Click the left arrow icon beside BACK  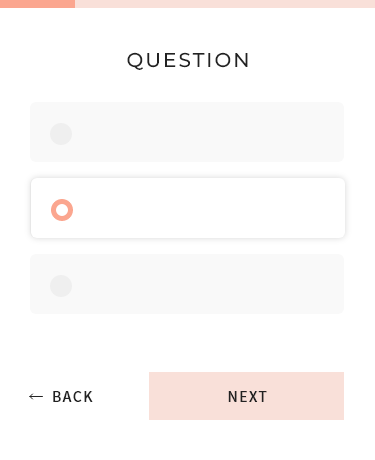pos(36,397)
